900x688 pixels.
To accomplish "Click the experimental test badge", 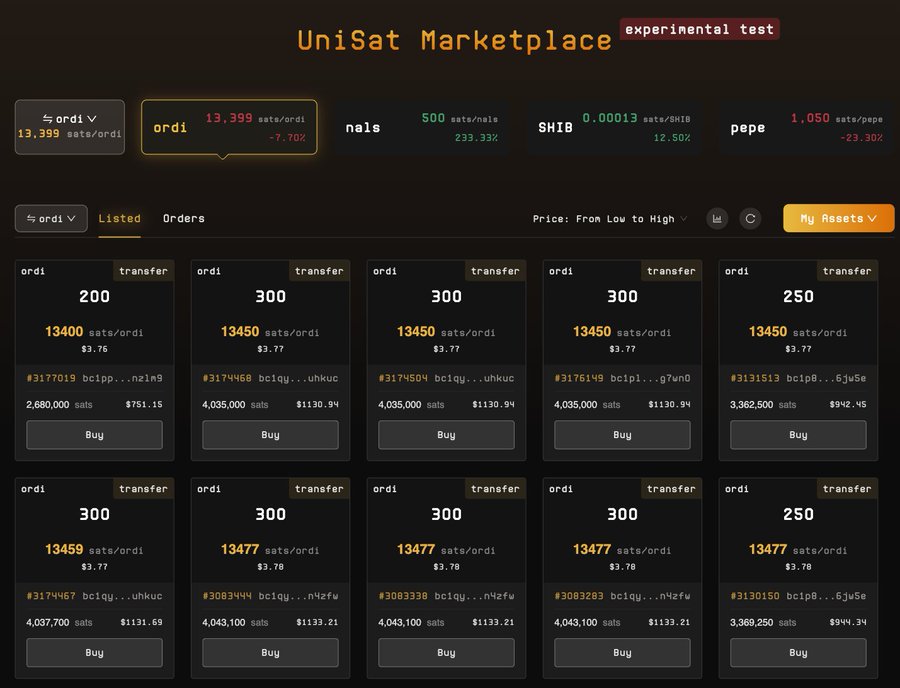I will pyautogui.click(x=699, y=29).
